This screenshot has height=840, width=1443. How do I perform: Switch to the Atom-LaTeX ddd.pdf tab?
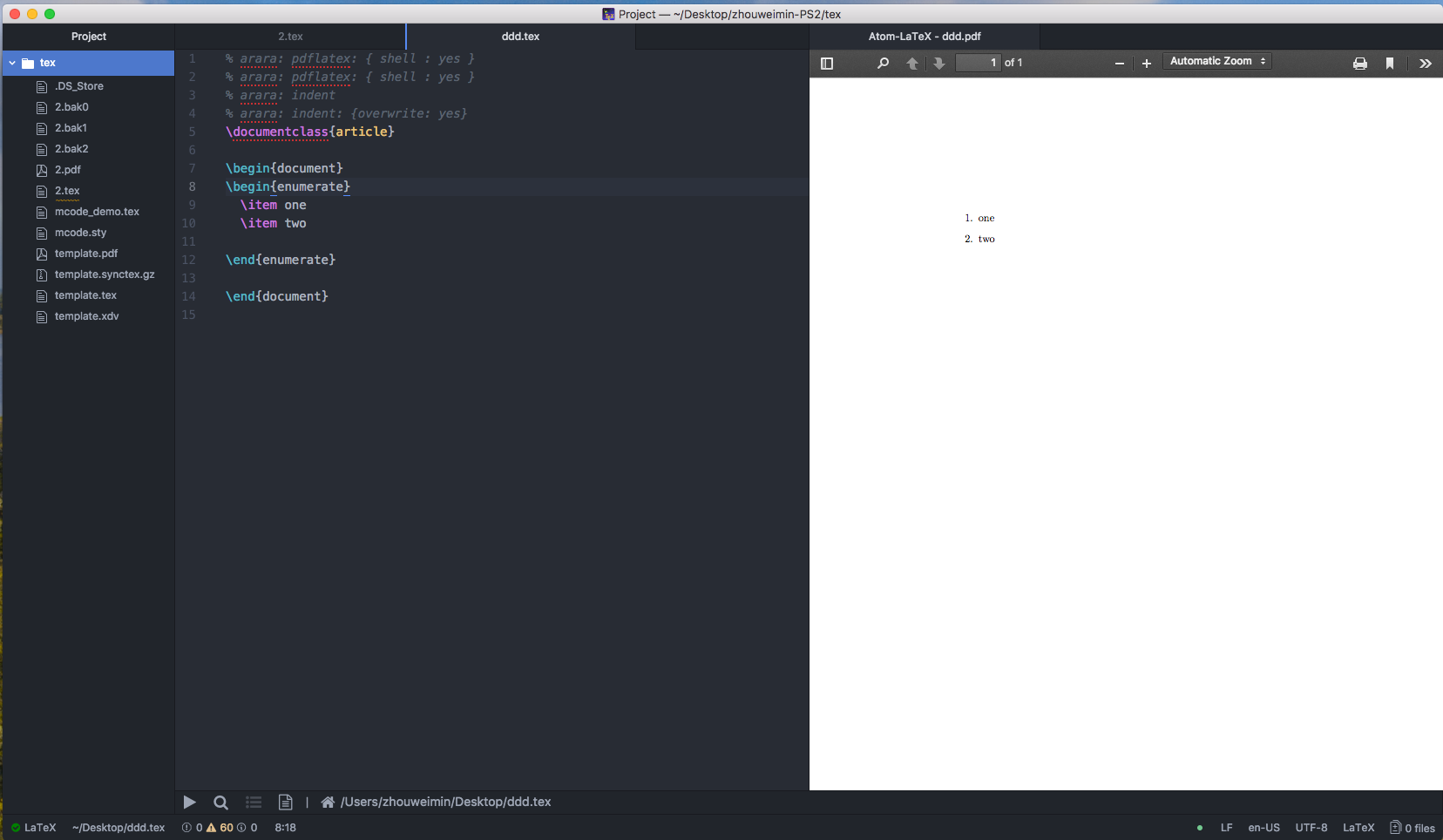[923, 37]
